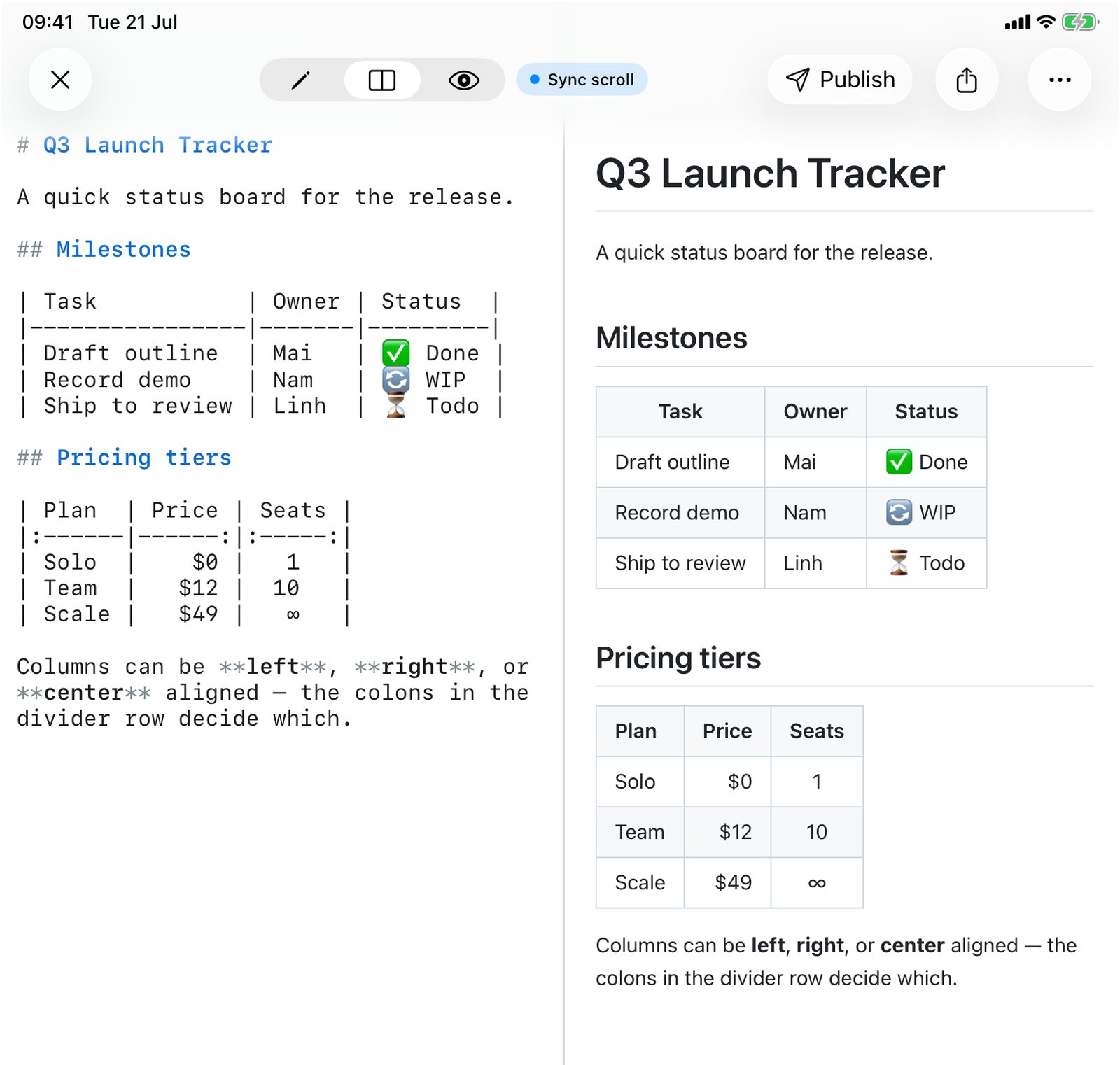Viewport: 1120px width, 1065px height.
Task: Click the 'Mai' owner cell in preview
Action: 815,462
